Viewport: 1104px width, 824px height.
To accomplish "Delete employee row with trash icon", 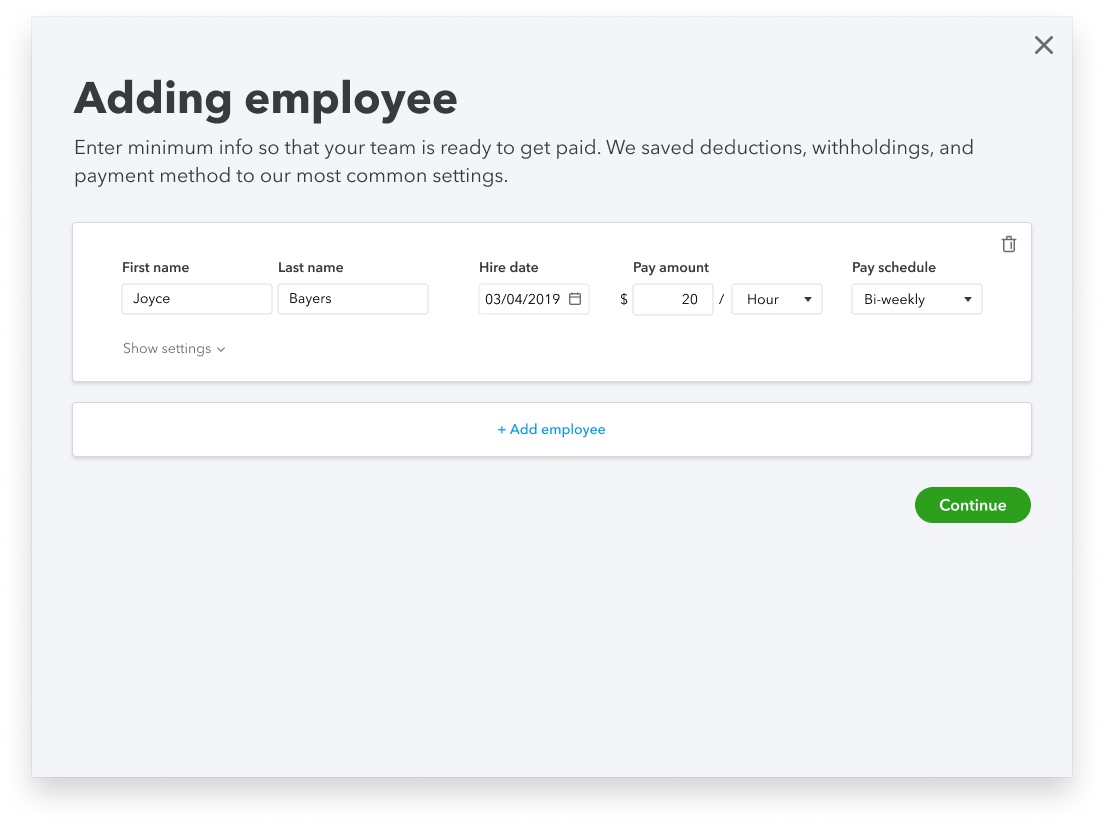I will pyautogui.click(x=1008, y=244).
